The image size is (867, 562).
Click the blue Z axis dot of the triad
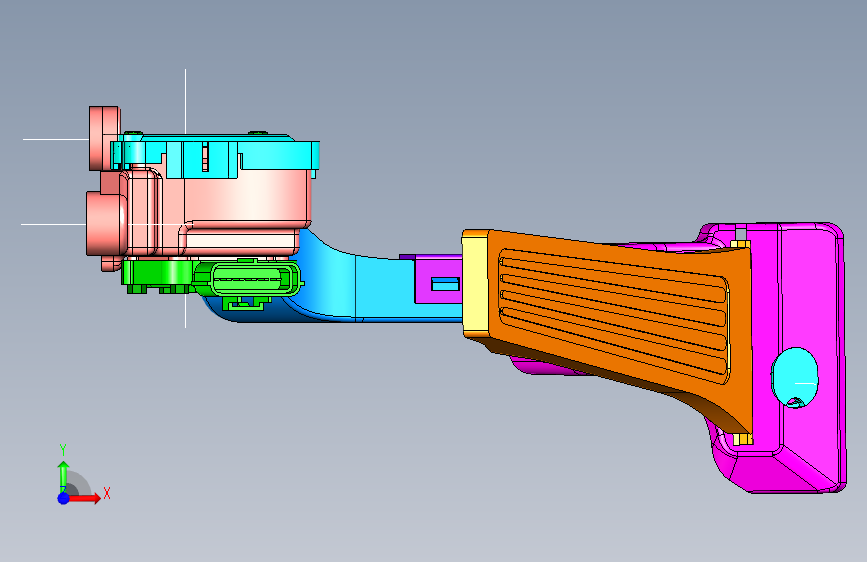pyautogui.click(x=64, y=498)
